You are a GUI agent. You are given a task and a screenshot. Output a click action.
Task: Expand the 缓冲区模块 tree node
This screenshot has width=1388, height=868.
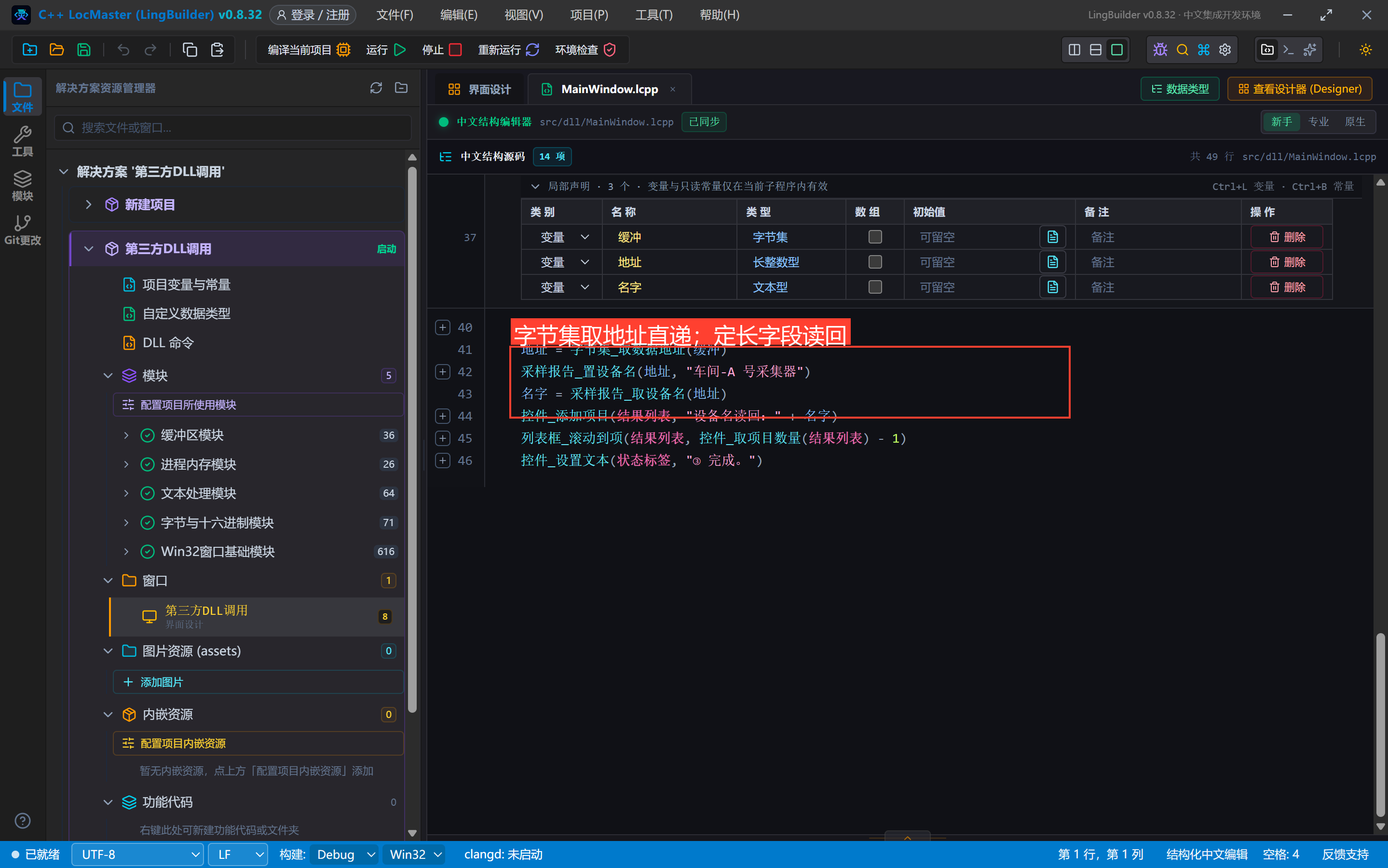click(126, 435)
